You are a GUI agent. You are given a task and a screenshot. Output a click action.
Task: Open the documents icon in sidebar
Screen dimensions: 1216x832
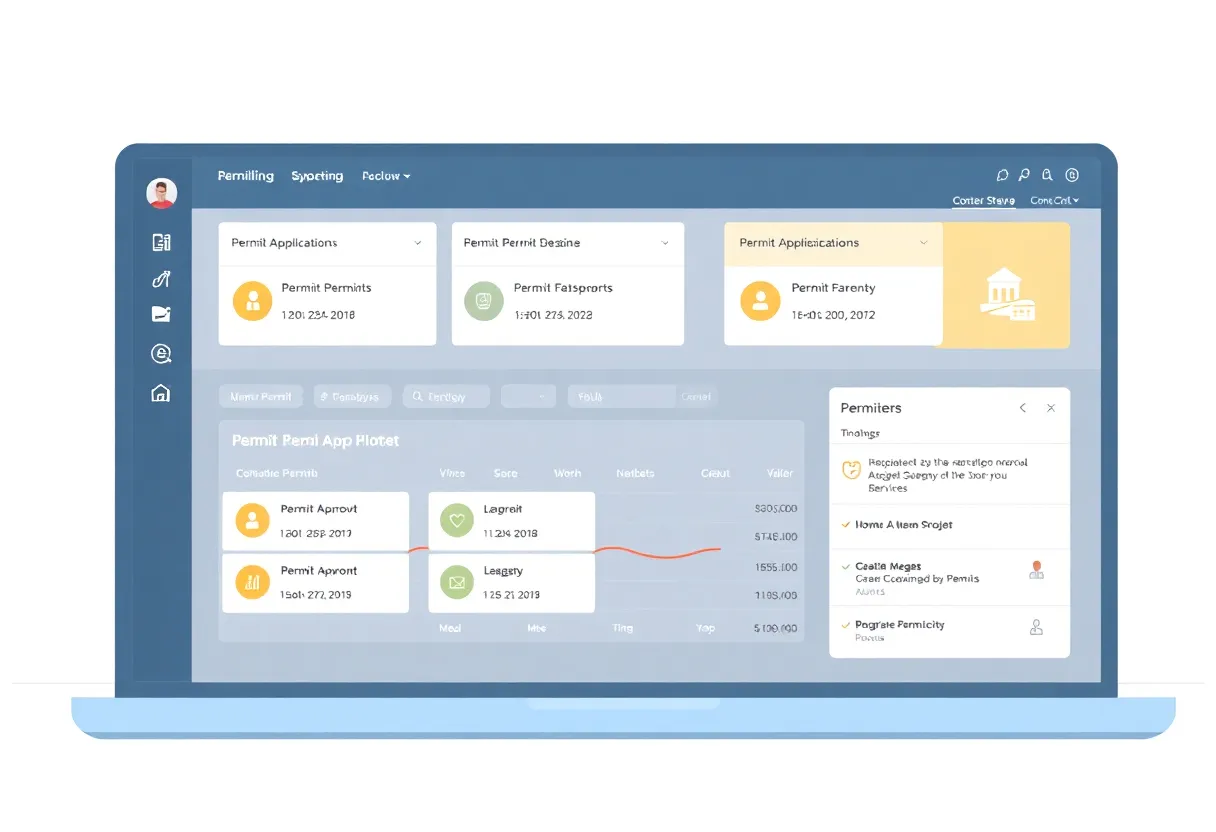(162, 243)
